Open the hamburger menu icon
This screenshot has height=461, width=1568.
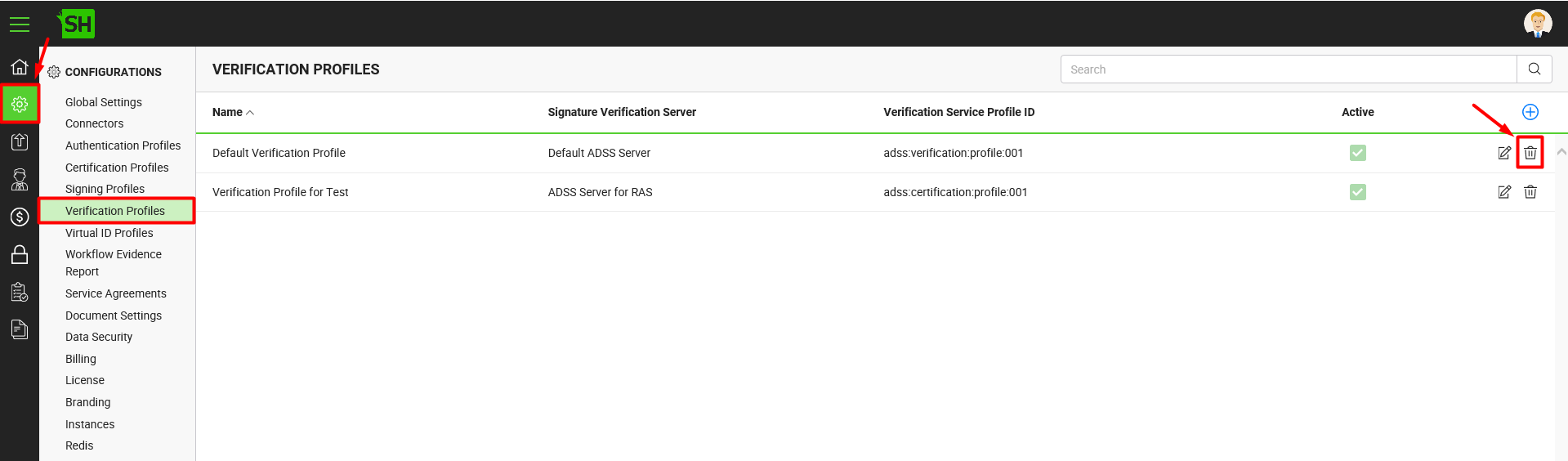pos(20,25)
